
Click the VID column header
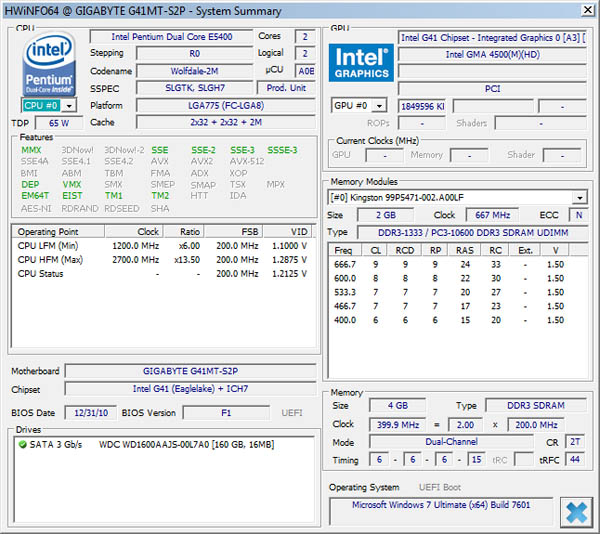click(287, 232)
